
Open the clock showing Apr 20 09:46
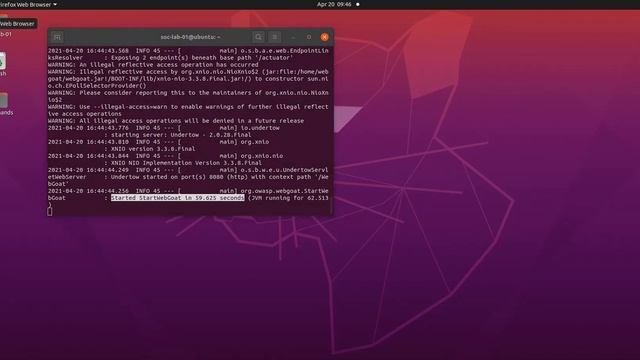click(x=334, y=4)
